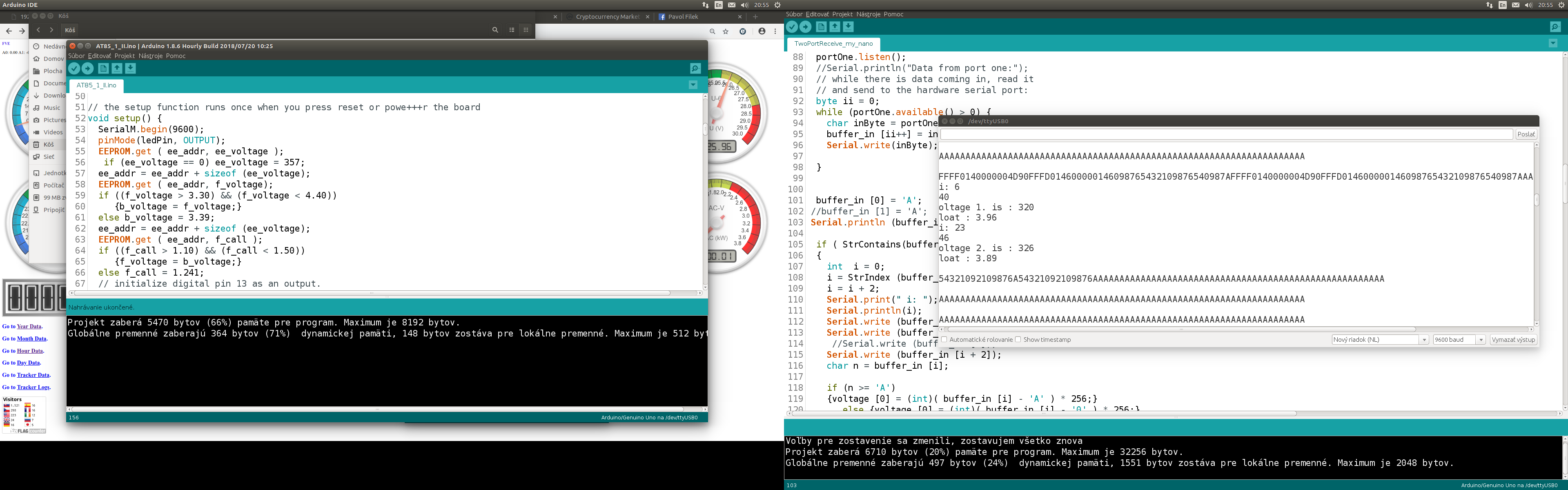This screenshot has height=490, width=1568.
Task: Select the TwoPortReceive_my_nano tab
Action: pyautogui.click(x=833, y=44)
